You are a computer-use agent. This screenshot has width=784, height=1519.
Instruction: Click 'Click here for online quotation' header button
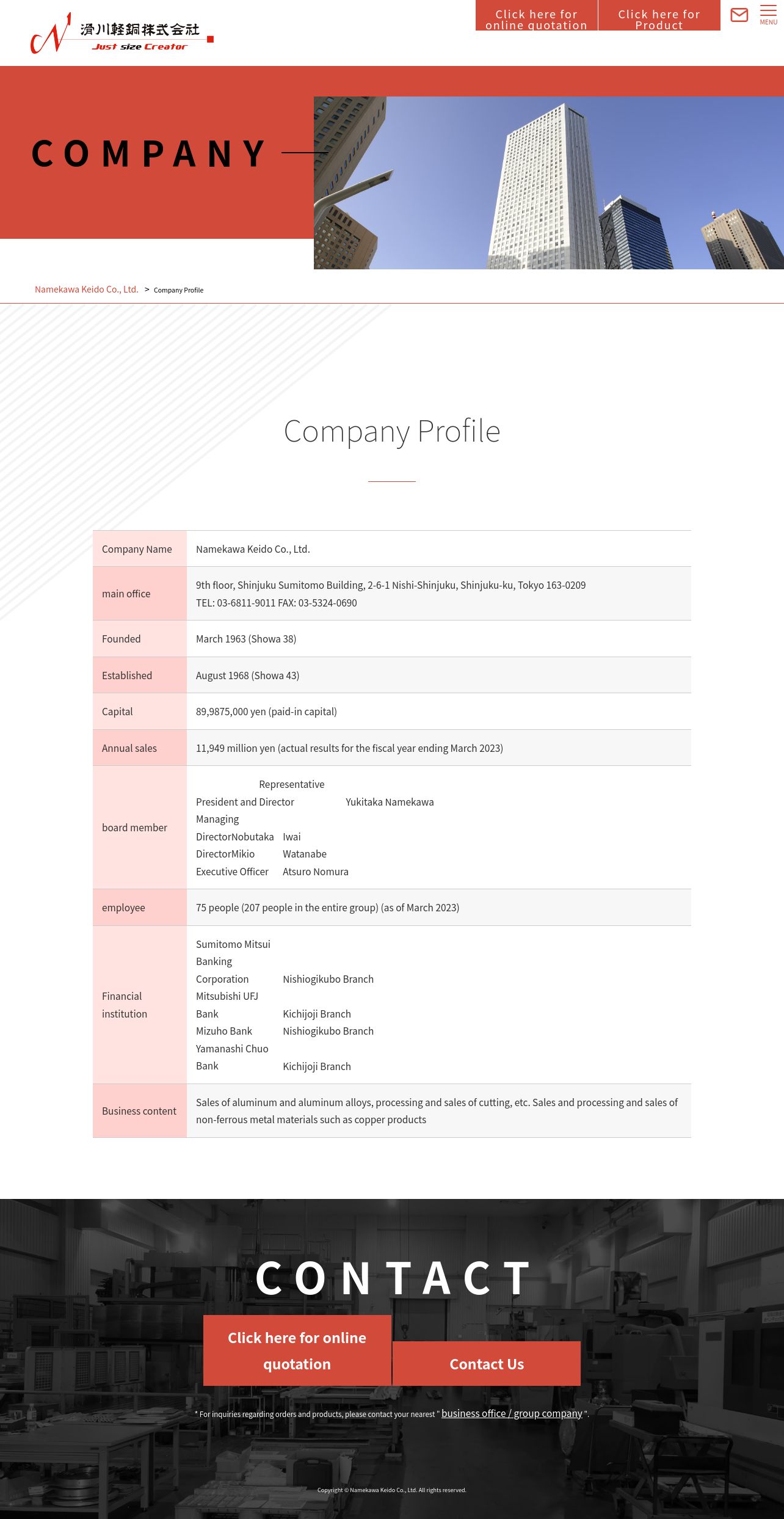pos(536,15)
